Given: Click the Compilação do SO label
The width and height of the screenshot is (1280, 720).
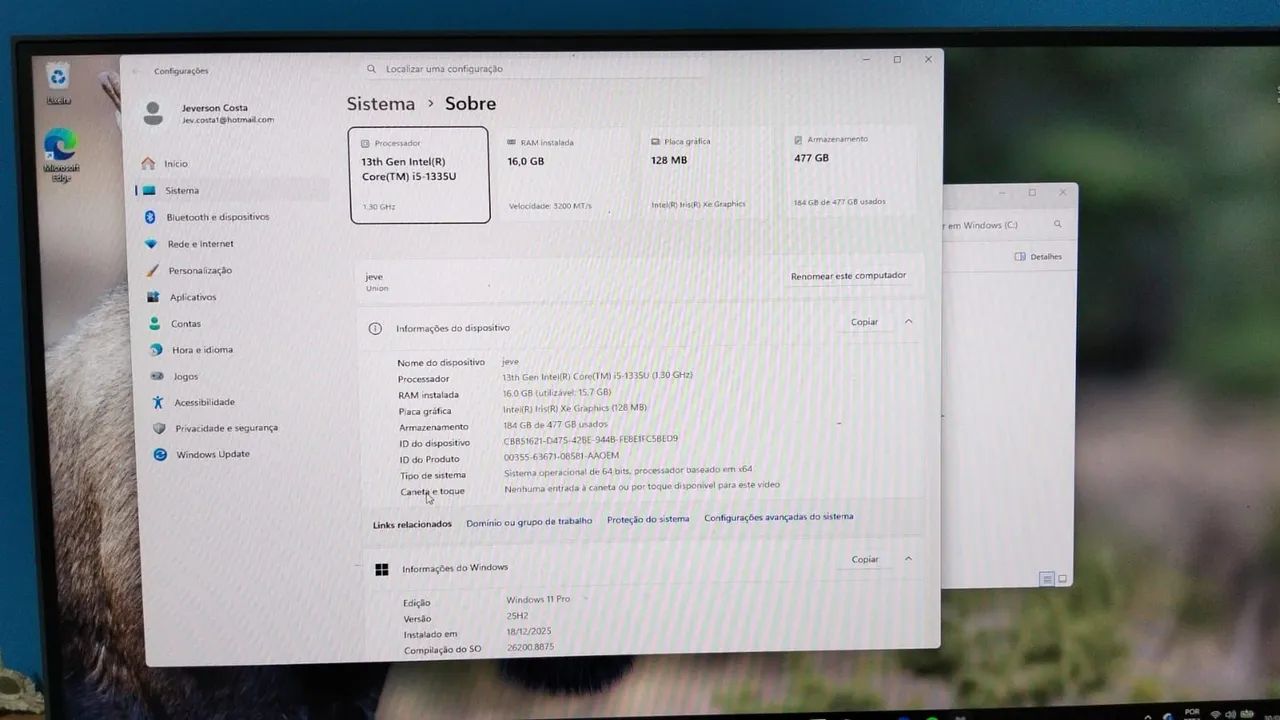Looking at the screenshot, I should coord(442,650).
